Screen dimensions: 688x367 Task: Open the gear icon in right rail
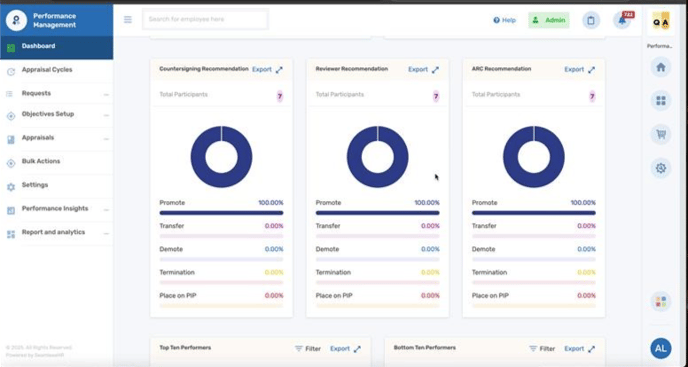(661, 168)
